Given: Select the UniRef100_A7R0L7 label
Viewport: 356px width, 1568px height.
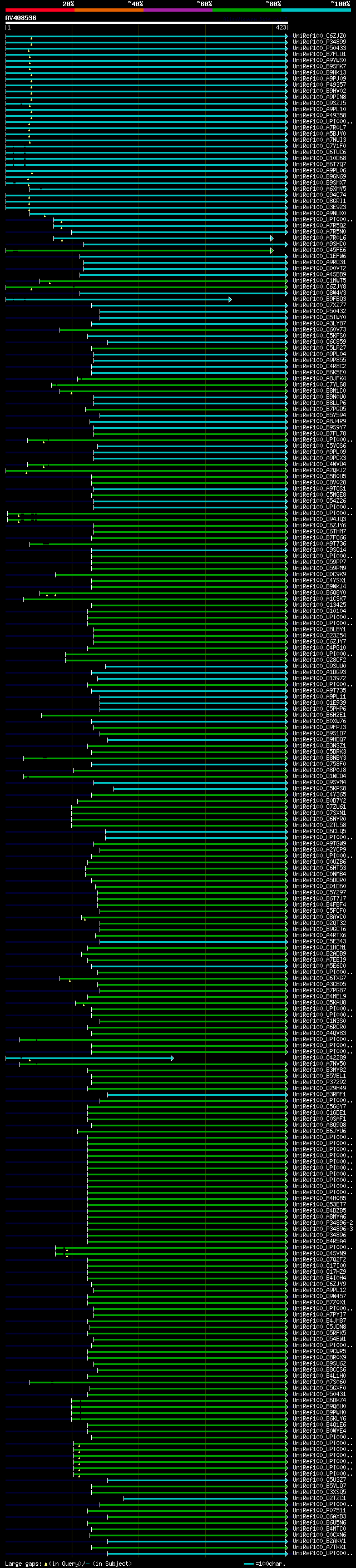Looking at the screenshot, I should pyautogui.click(x=319, y=128).
